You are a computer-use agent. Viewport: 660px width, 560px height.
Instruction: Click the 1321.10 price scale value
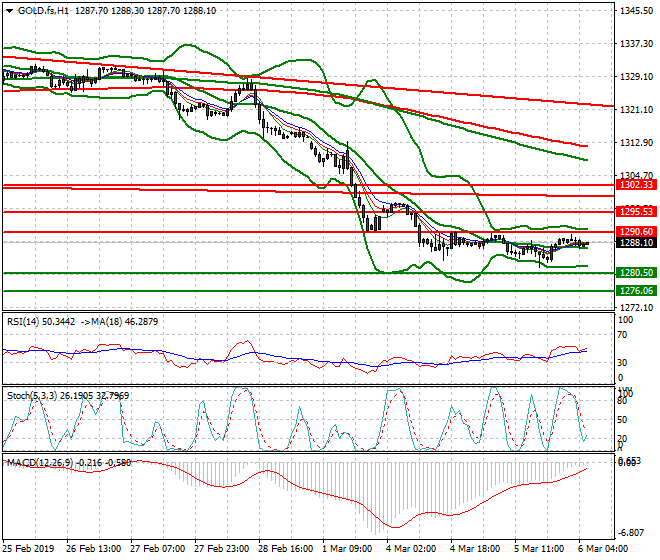(636, 110)
